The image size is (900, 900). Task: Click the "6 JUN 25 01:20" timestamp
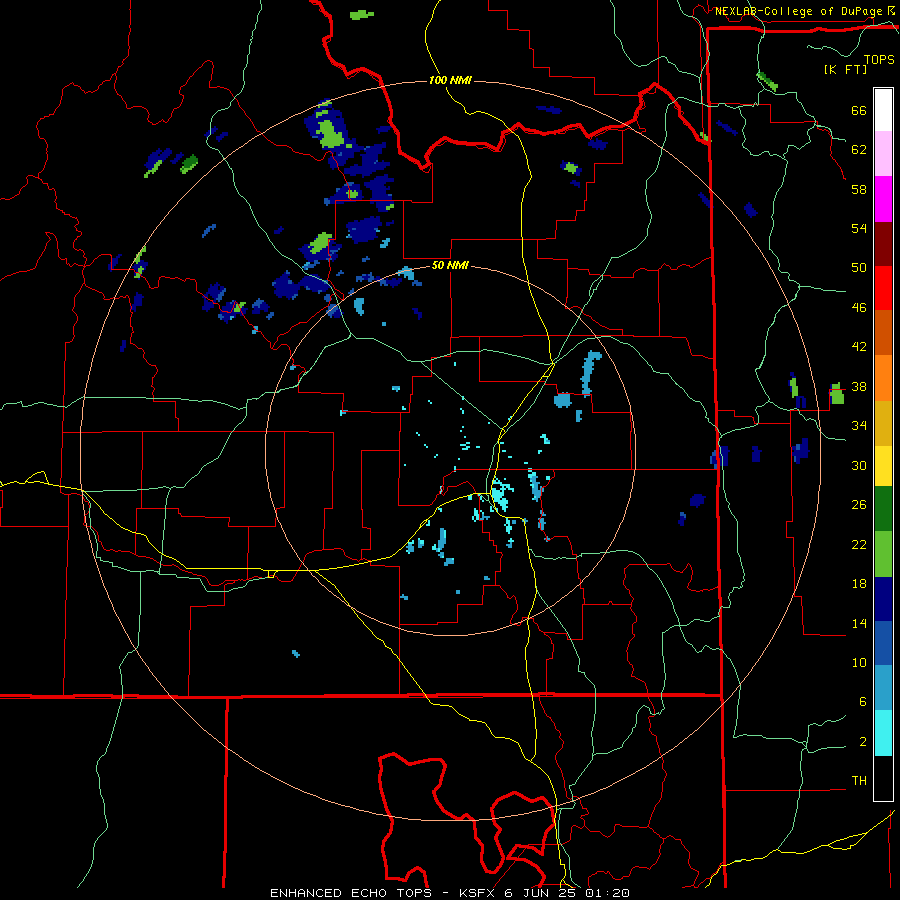tap(567, 893)
